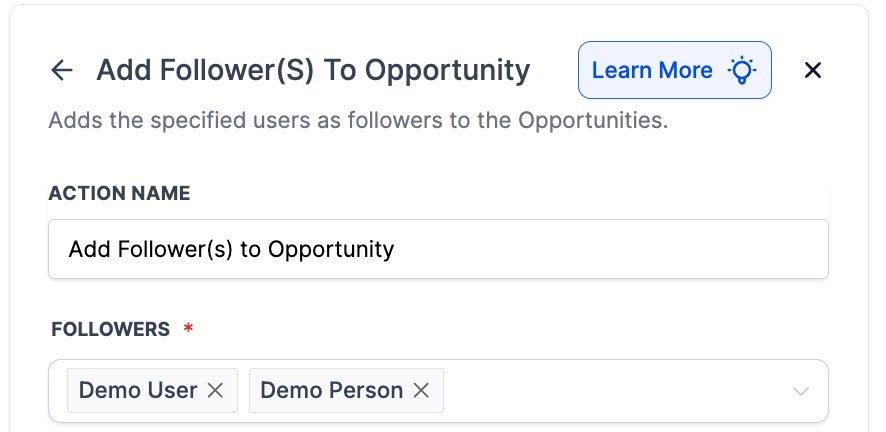
Task: Click the FOLLOWERS field label
Action: [x=110, y=329]
